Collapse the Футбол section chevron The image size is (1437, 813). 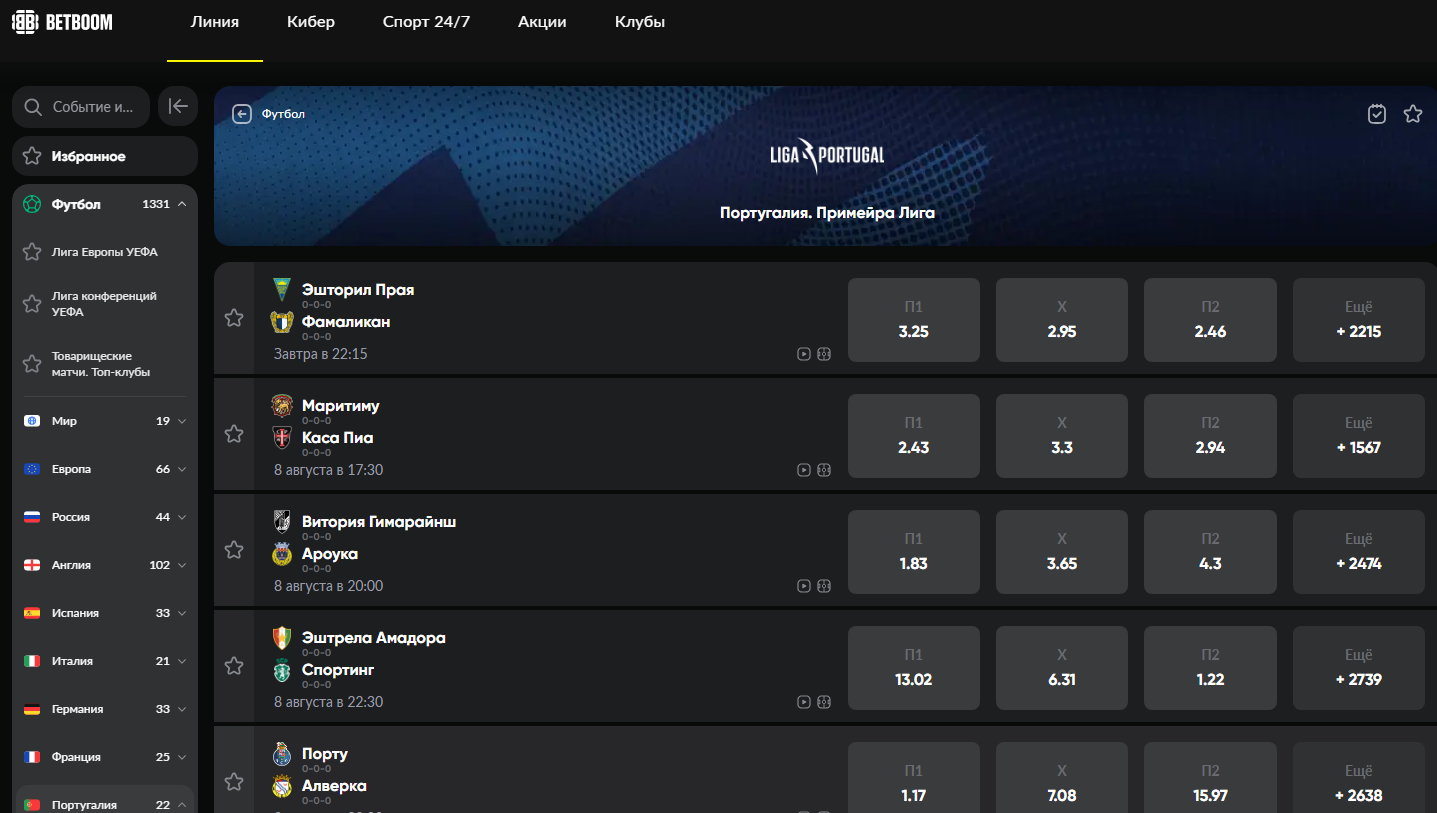click(182, 204)
